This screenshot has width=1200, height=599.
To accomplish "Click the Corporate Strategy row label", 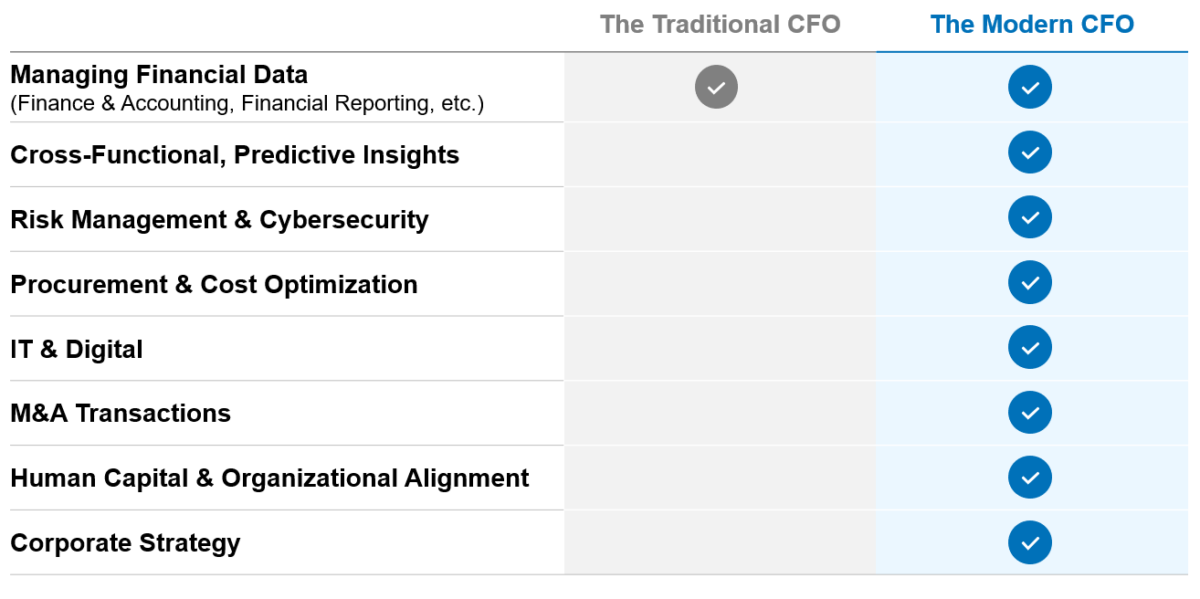I will point(125,543).
